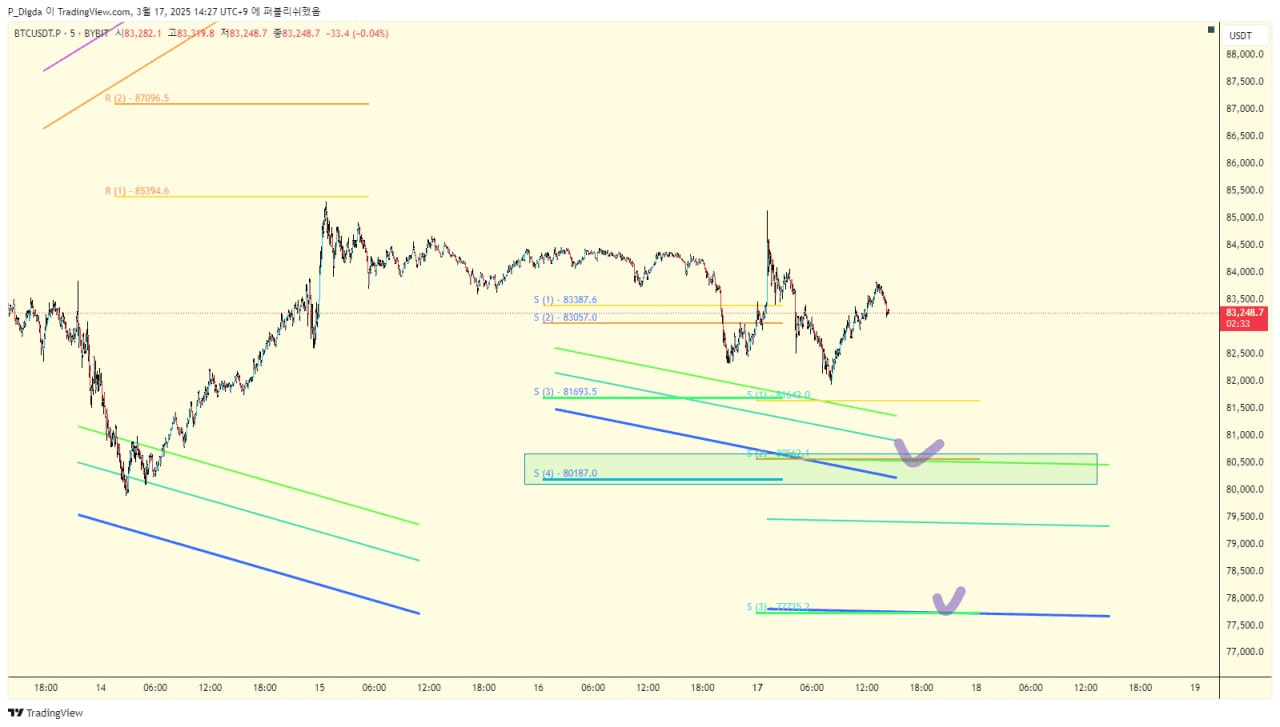
Task: Click the 81,000.0 price axis label
Action: coord(1245,435)
